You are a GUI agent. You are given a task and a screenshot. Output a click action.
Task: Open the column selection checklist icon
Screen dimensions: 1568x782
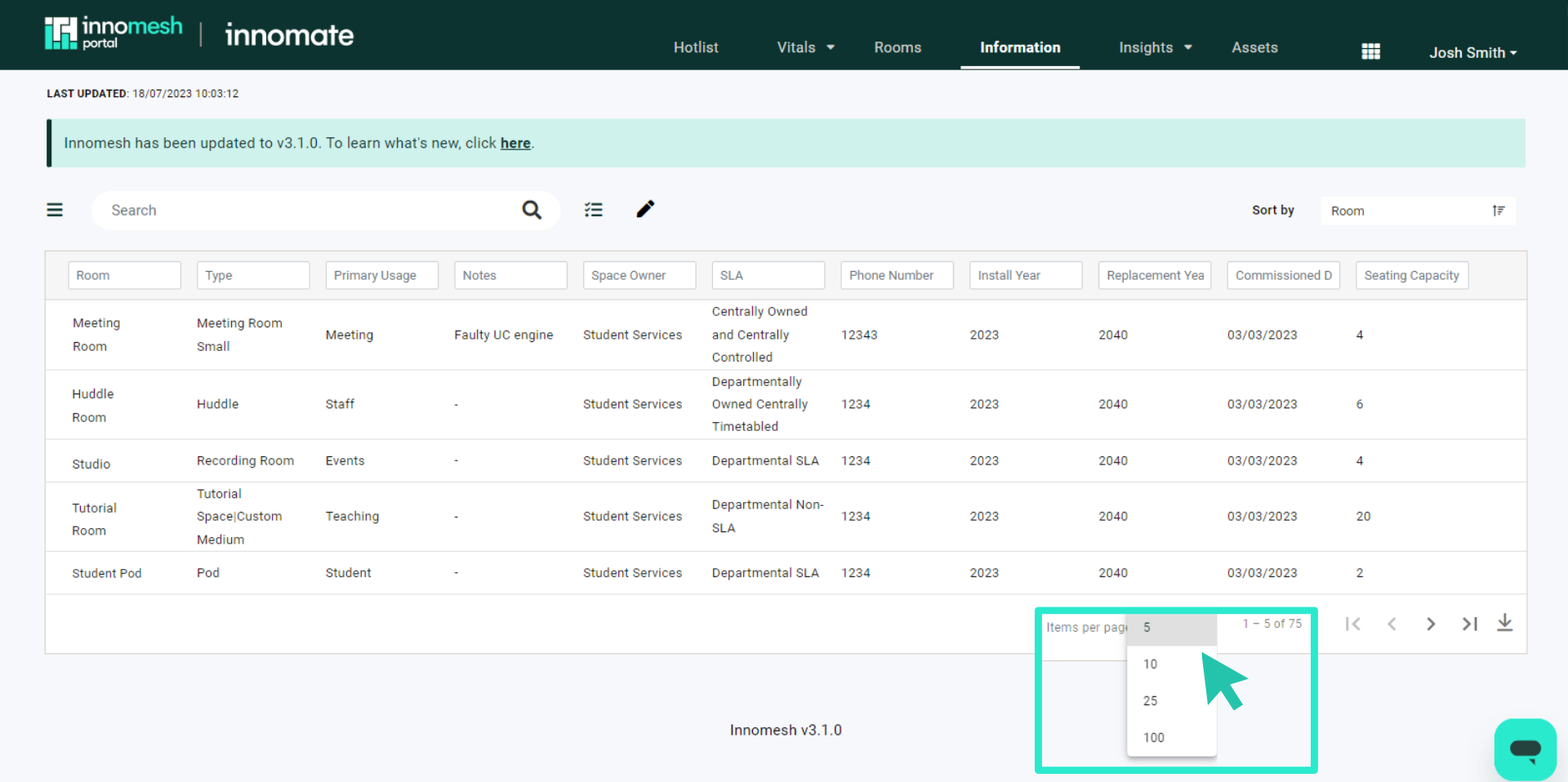(x=594, y=210)
